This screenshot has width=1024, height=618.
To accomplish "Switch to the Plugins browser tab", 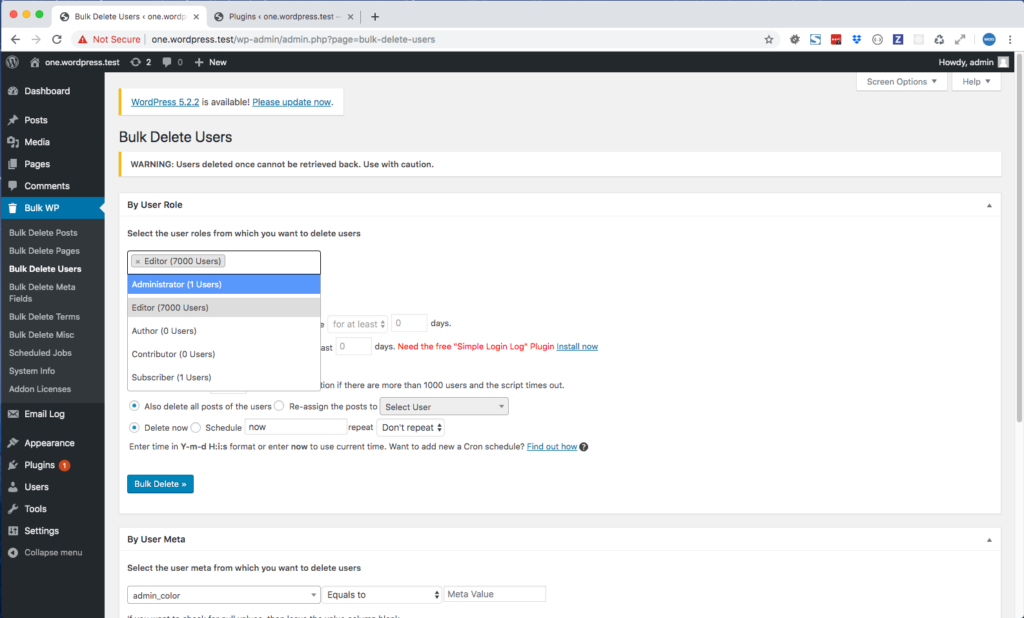I will click(x=275, y=16).
